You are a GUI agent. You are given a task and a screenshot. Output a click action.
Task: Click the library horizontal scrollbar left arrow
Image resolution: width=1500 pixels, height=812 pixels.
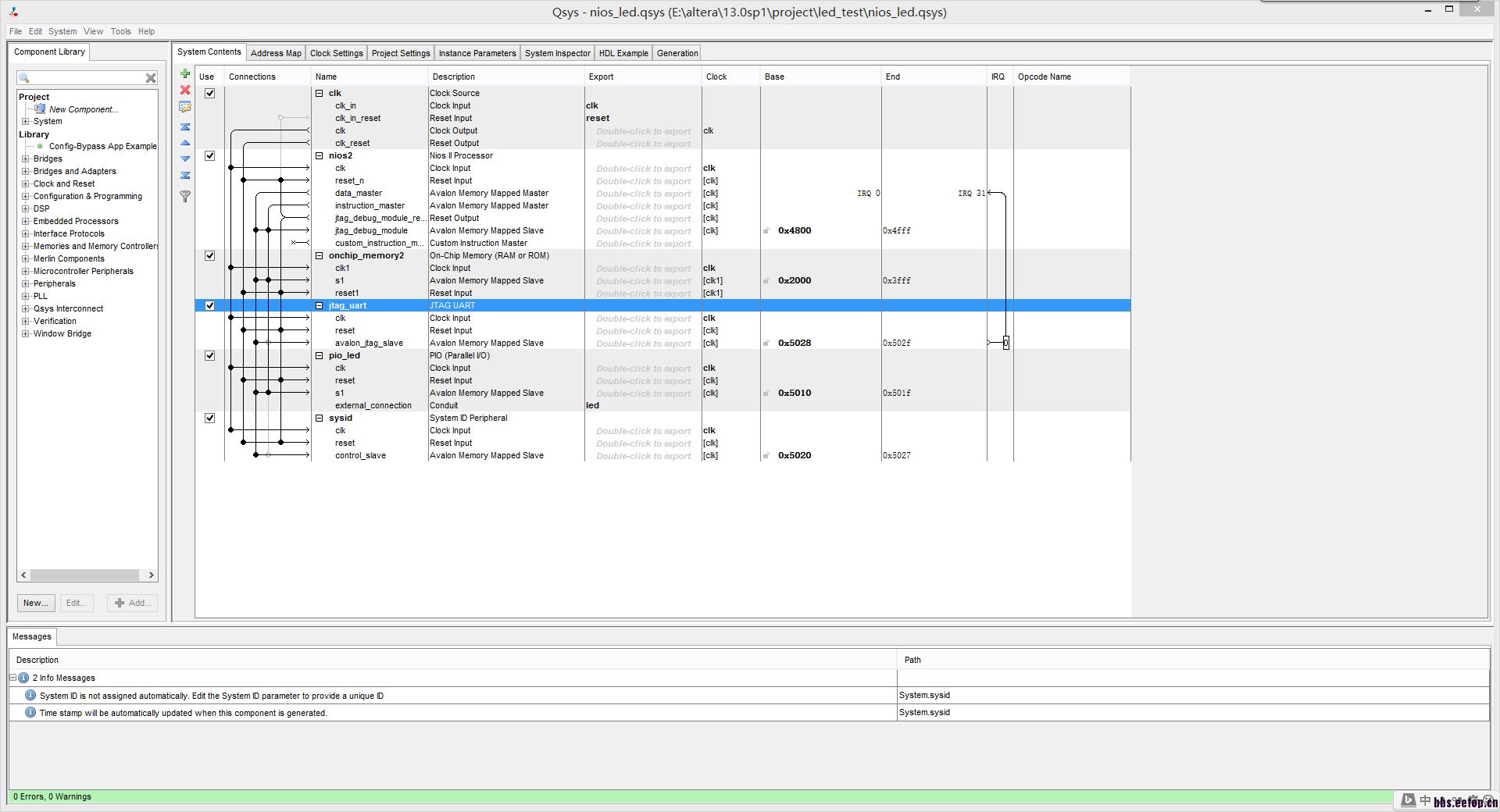tap(23, 575)
